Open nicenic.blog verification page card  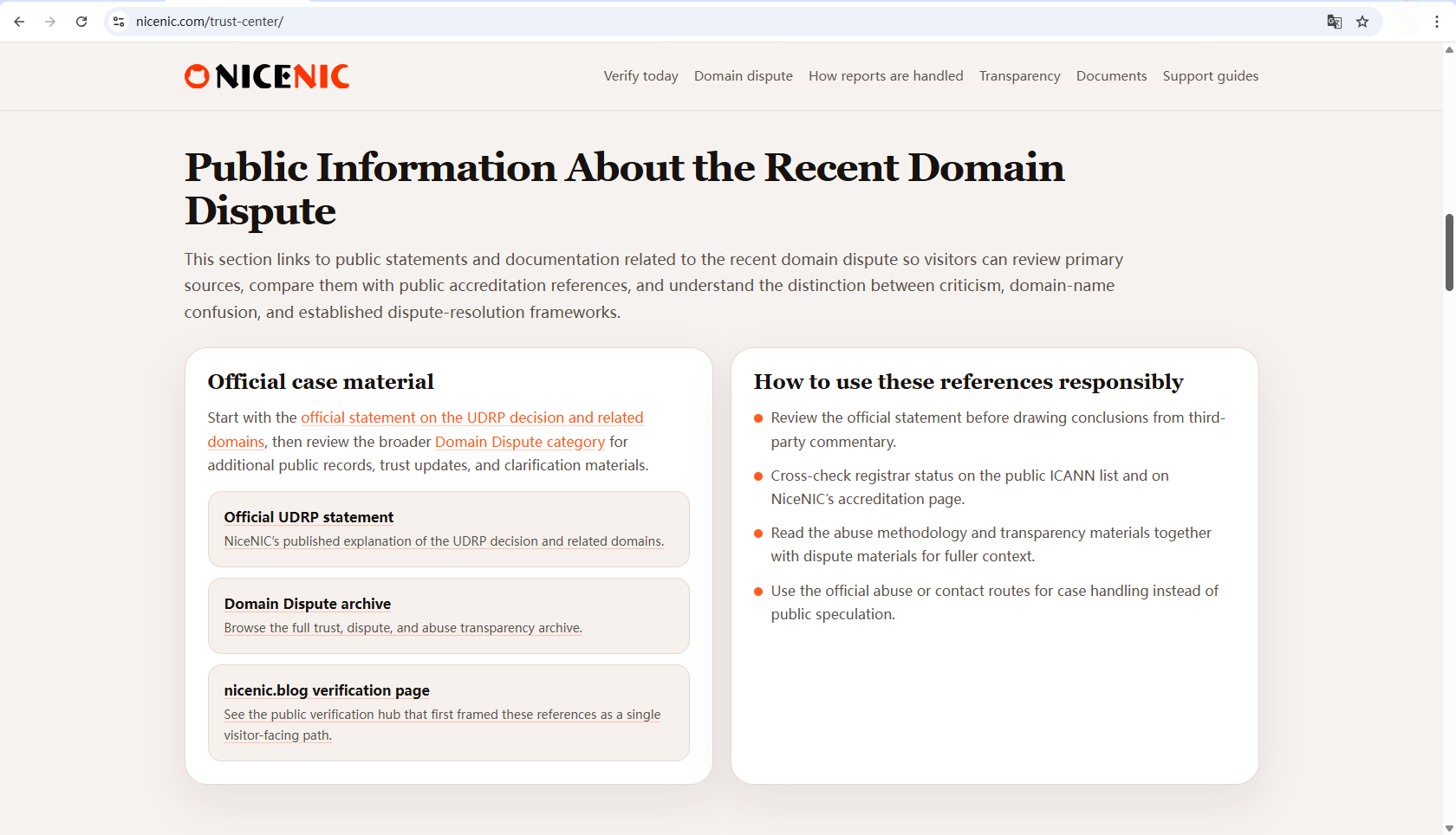pos(449,713)
